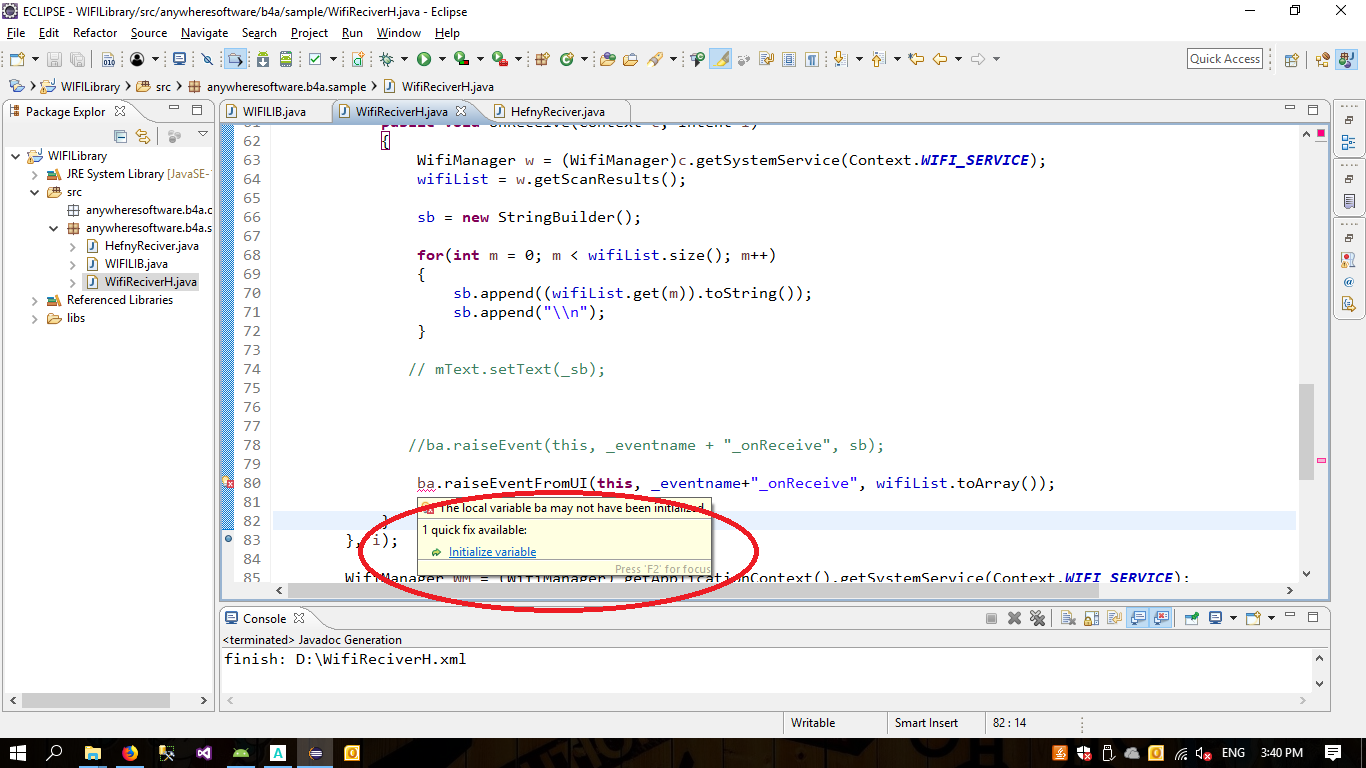Click Last Edit Location icon
Viewport: 1366px width, 768px height.
916,59
